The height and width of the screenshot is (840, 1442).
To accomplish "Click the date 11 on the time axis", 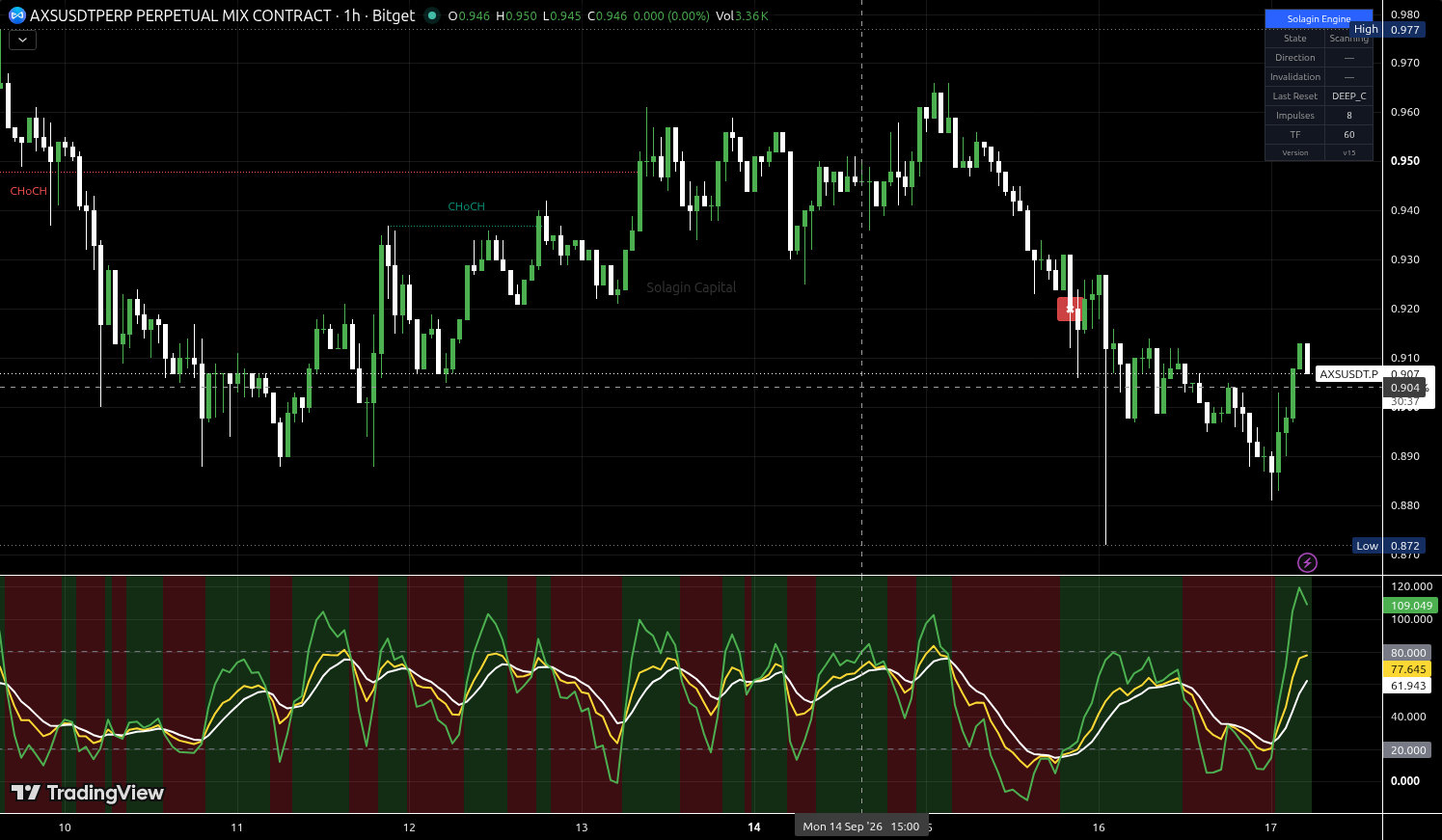I will [237, 827].
